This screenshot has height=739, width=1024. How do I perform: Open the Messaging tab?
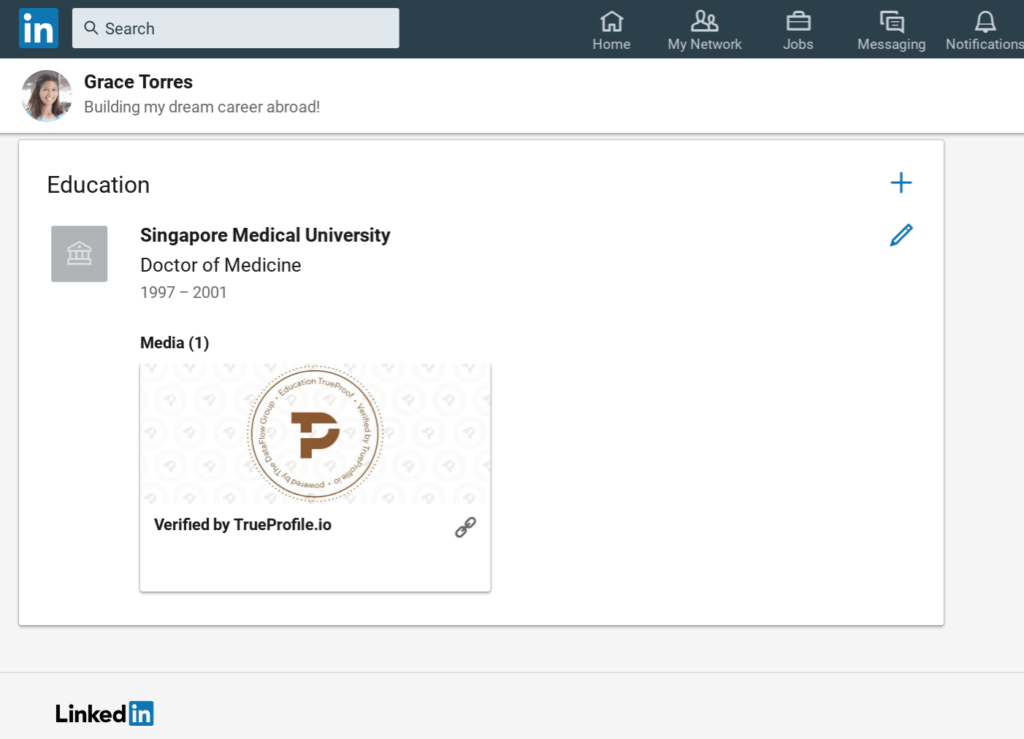(891, 31)
